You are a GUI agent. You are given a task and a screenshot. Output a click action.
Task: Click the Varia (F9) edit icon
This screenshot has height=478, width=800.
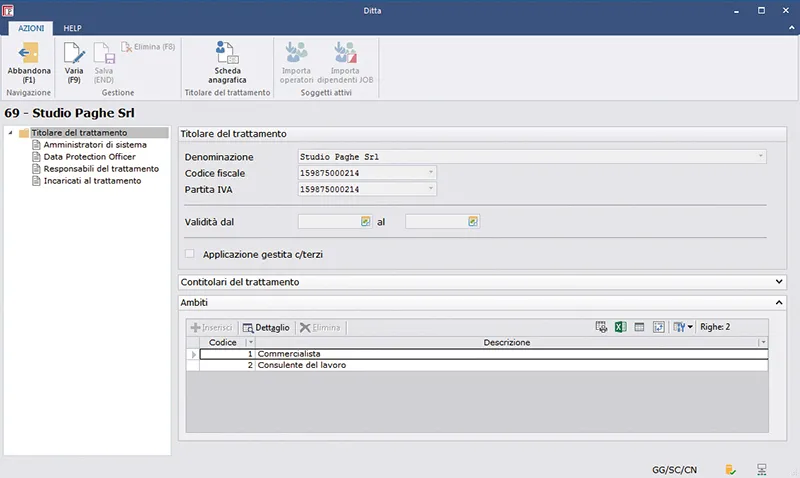[74, 54]
